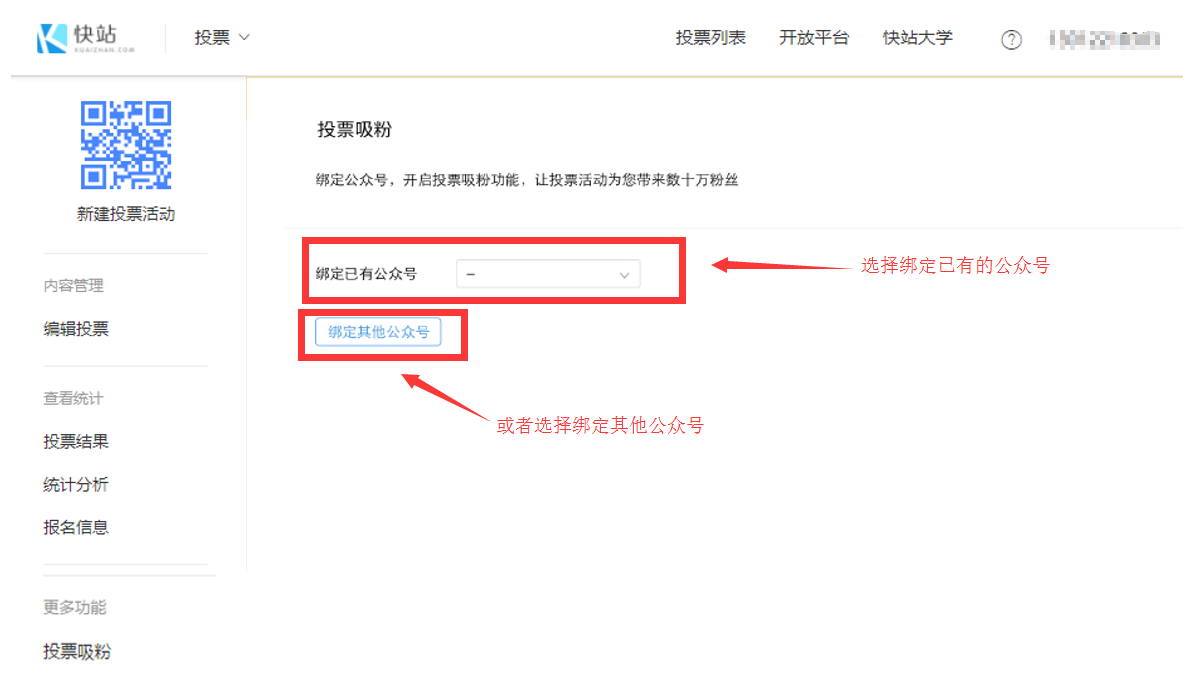
Task: Select 投票吸粉 in sidebar menu
Action: [x=77, y=652]
